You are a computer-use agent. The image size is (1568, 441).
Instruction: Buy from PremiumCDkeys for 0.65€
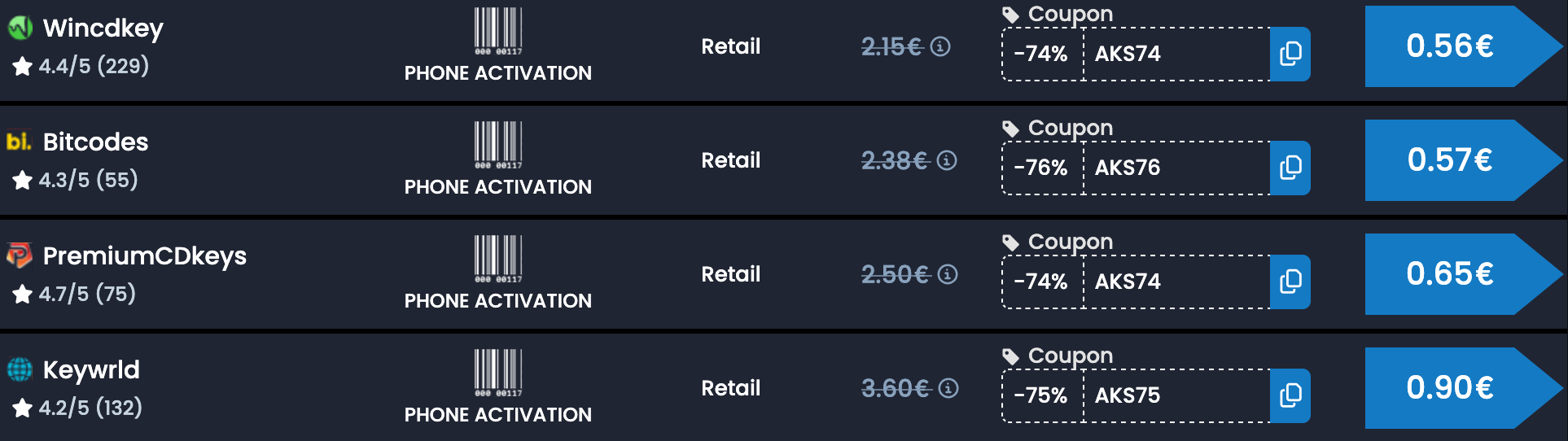pyautogui.click(x=1450, y=274)
